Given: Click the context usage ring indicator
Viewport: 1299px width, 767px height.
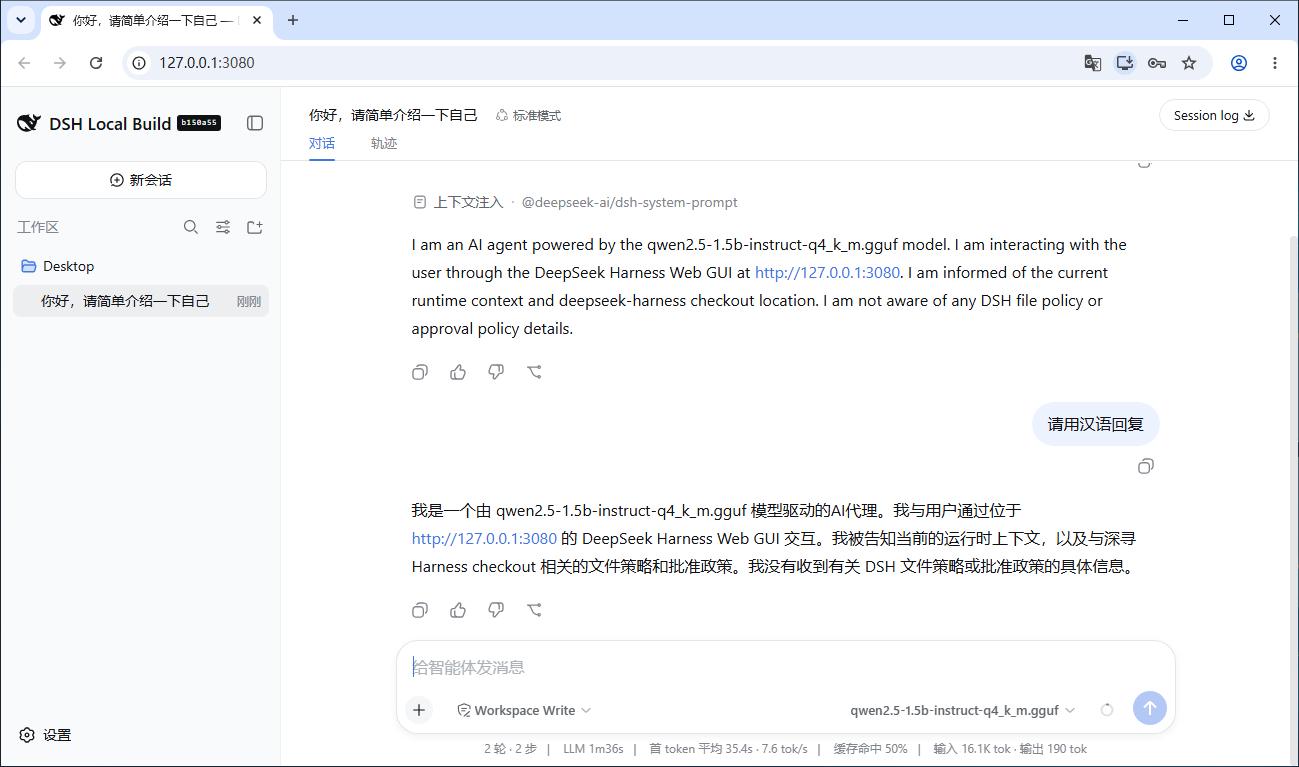Looking at the screenshot, I should (x=1107, y=710).
